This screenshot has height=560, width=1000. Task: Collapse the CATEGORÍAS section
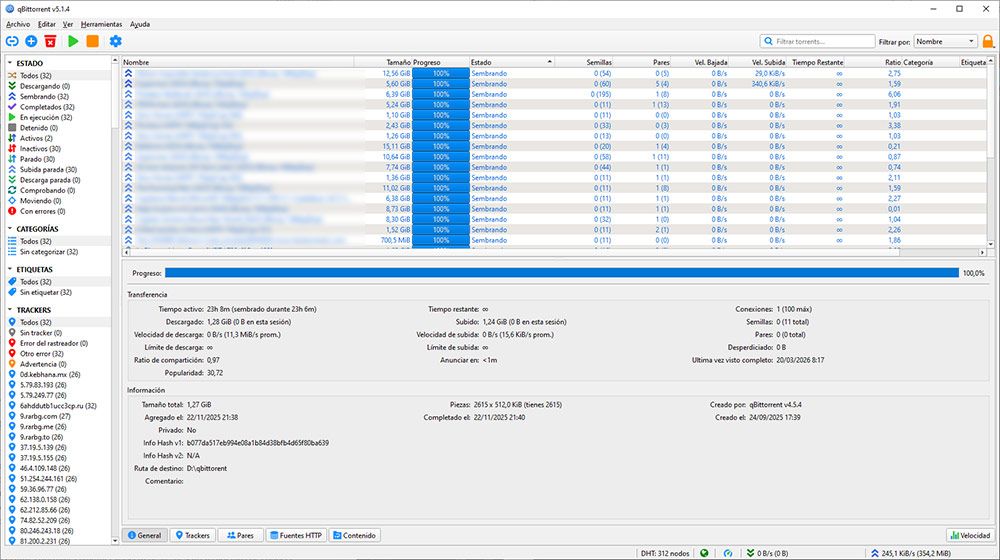click(x=10, y=228)
